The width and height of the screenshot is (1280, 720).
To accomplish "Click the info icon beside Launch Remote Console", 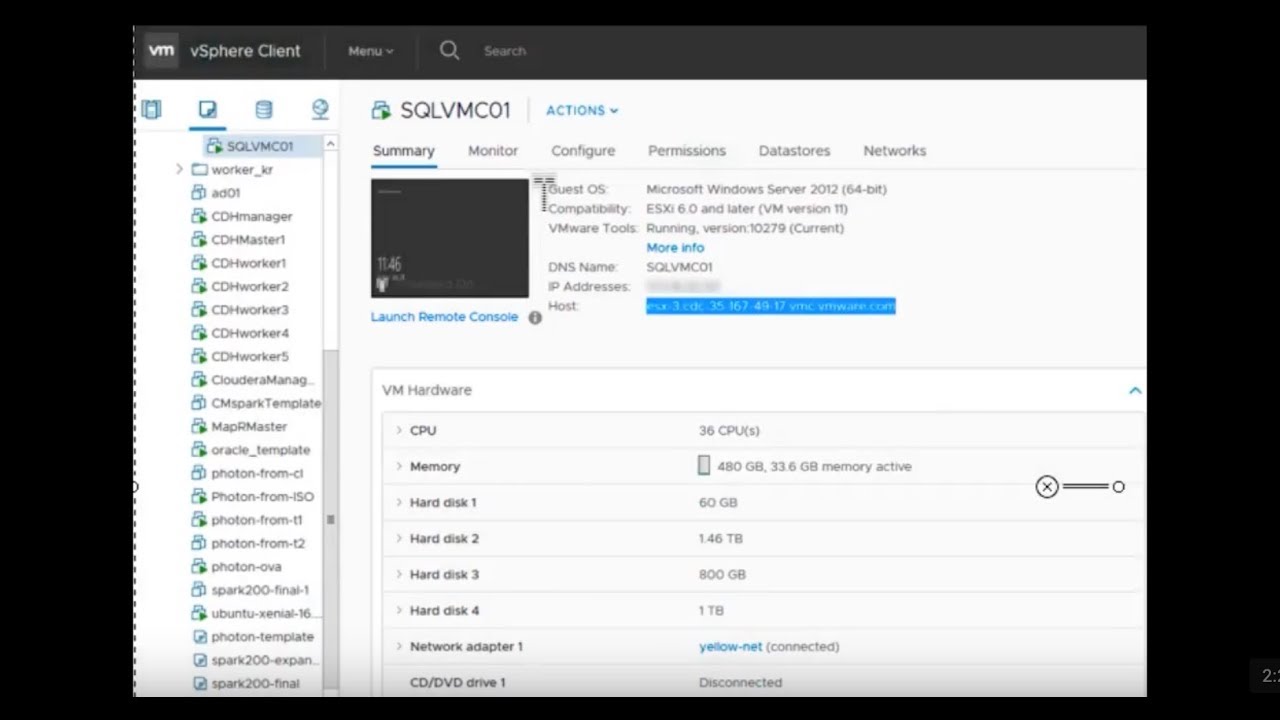I will tap(535, 317).
